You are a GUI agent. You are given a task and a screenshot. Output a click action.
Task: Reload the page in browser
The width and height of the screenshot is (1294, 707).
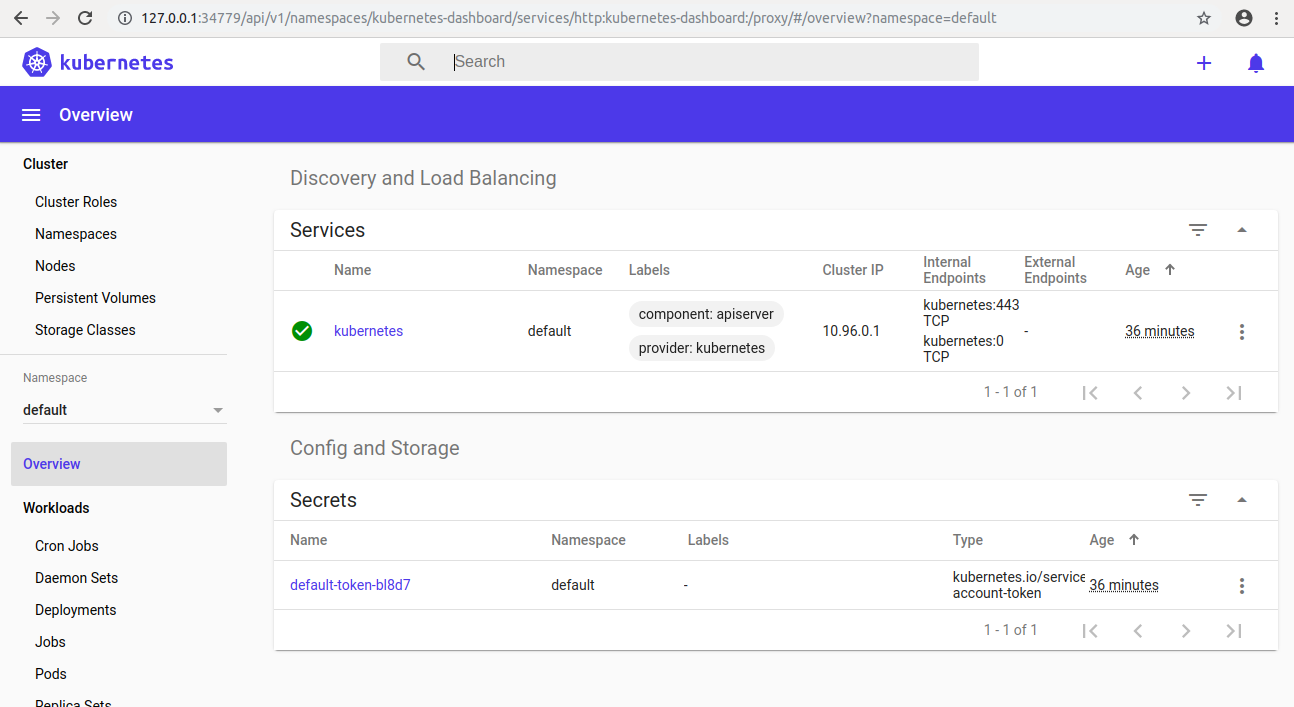click(x=85, y=18)
